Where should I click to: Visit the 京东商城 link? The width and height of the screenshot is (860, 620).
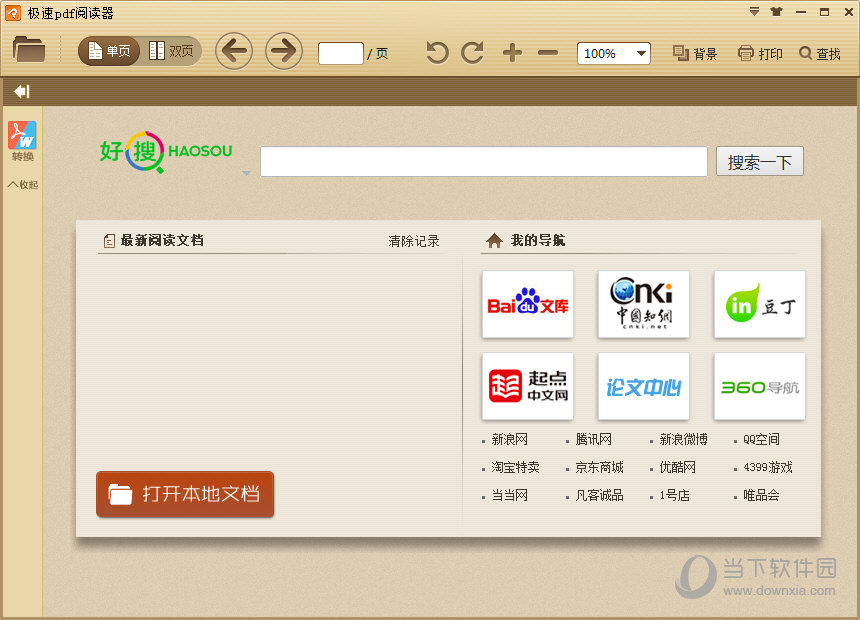point(599,467)
